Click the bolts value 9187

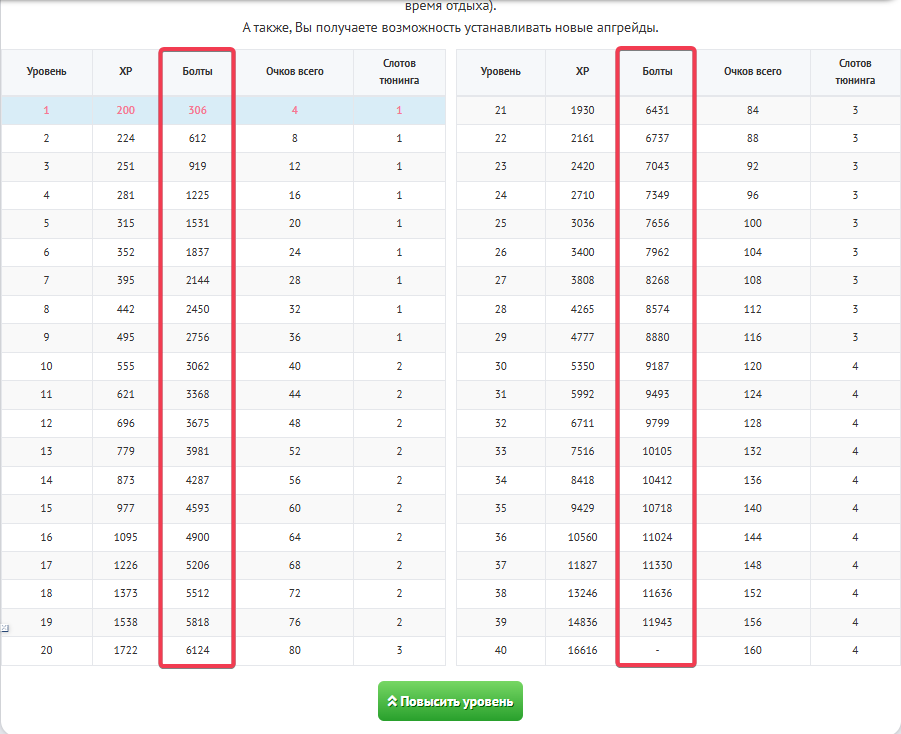[657, 367]
